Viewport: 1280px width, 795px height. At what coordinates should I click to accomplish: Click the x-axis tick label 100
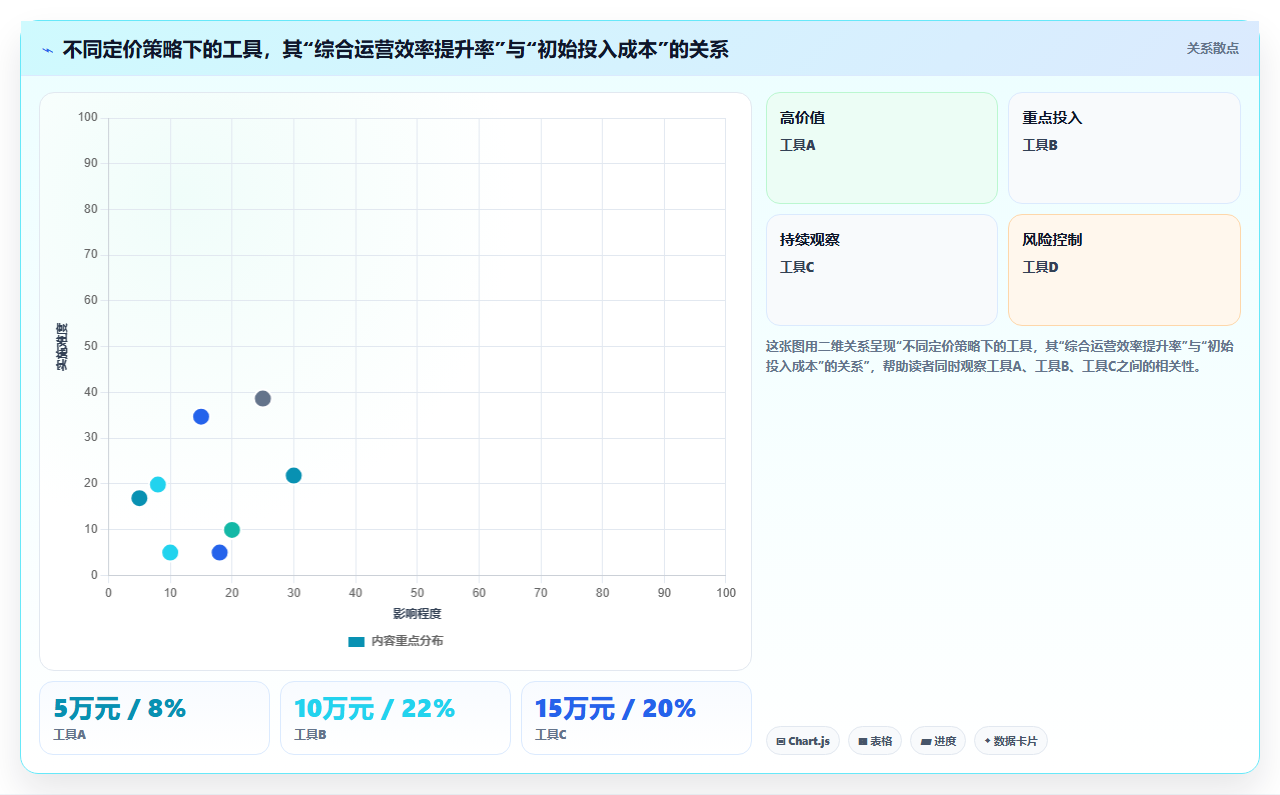pyautogui.click(x=726, y=593)
